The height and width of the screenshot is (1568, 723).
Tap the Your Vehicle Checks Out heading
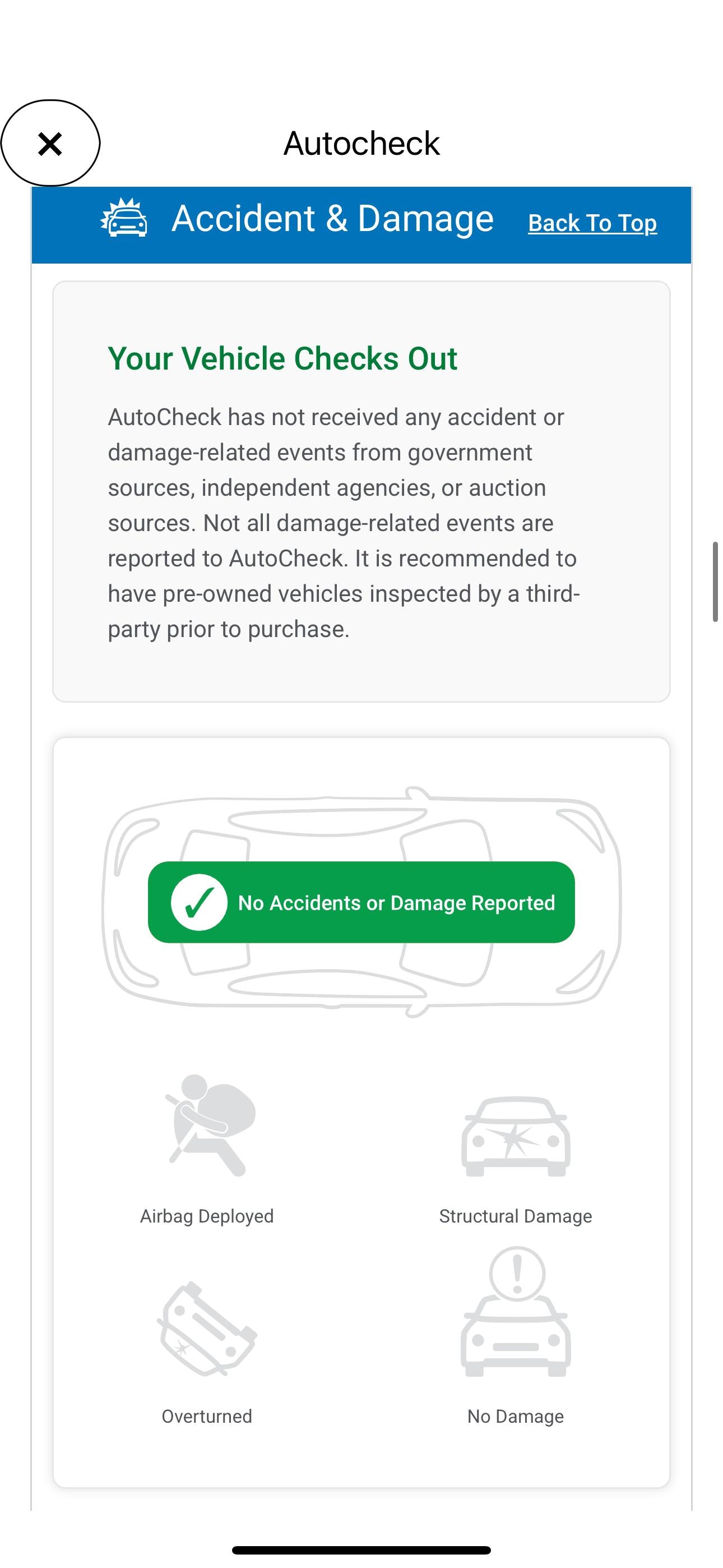(282, 358)
